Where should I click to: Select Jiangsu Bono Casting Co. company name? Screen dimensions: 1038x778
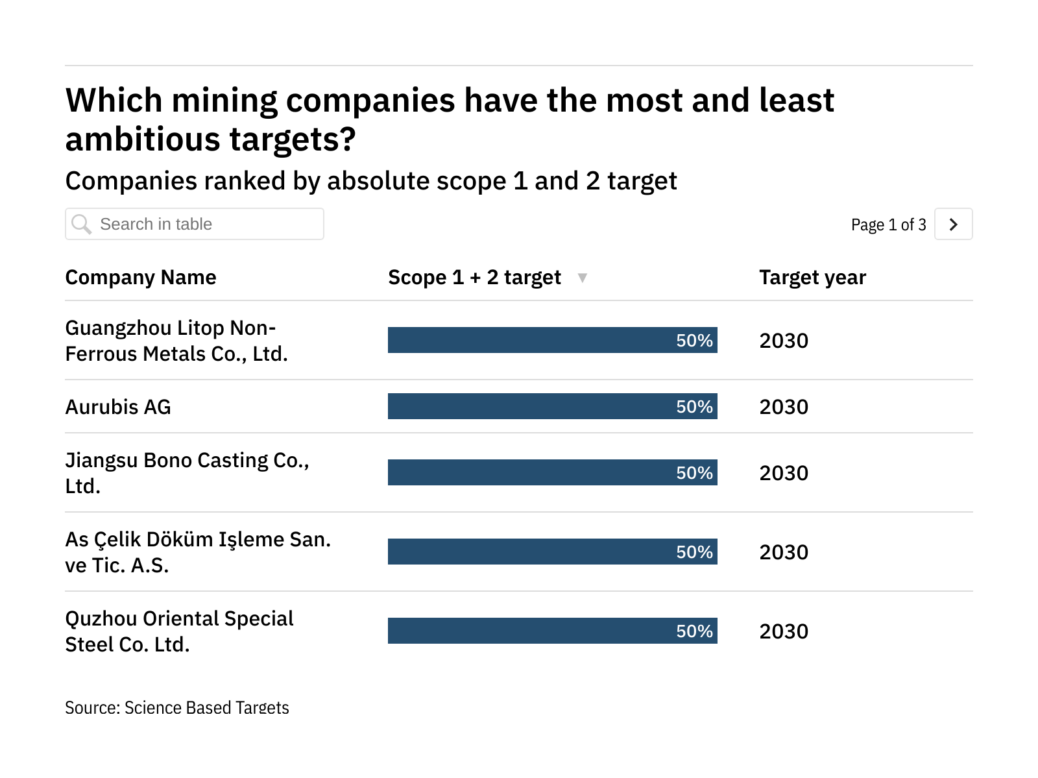click(187, 473)
